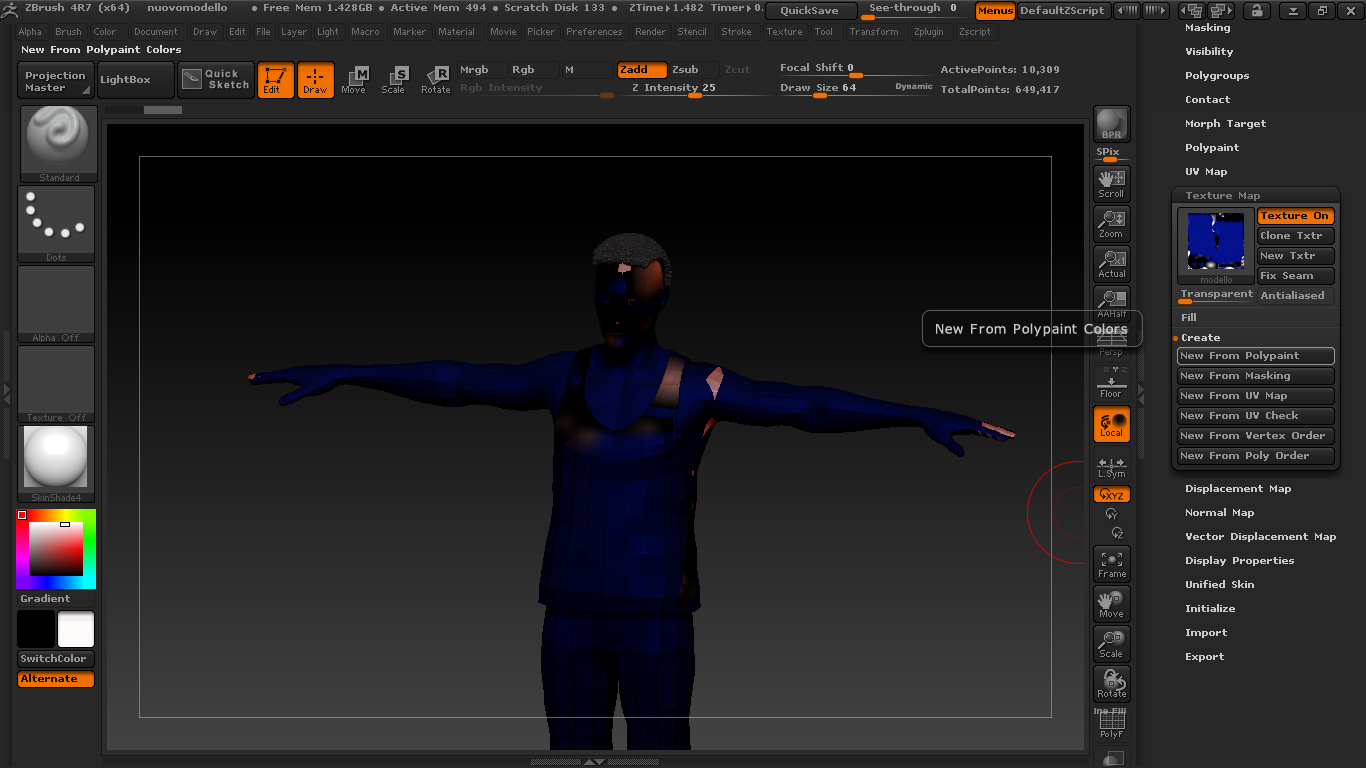
Task: Open the Texture menu
Action: tap(784, 32)
